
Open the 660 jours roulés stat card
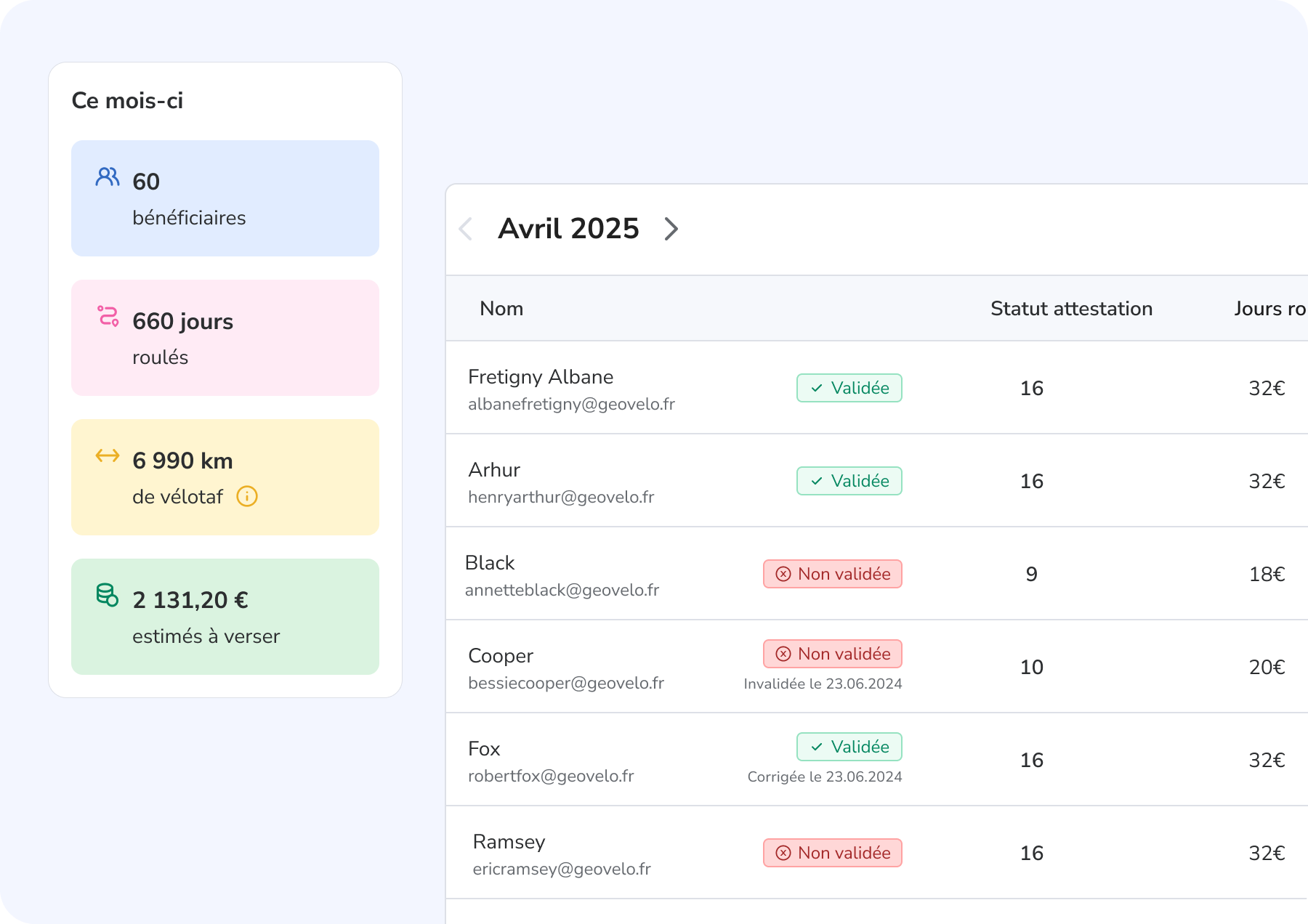click(x=225, y=338)
